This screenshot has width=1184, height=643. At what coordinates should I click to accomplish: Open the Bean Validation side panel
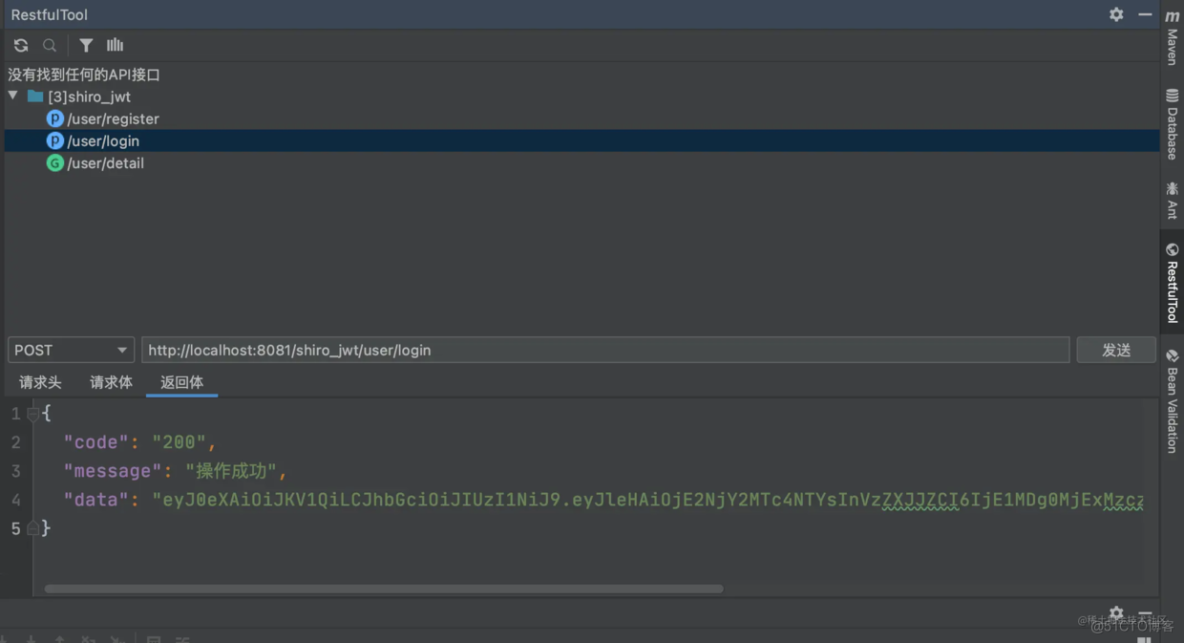[1172, 402]
